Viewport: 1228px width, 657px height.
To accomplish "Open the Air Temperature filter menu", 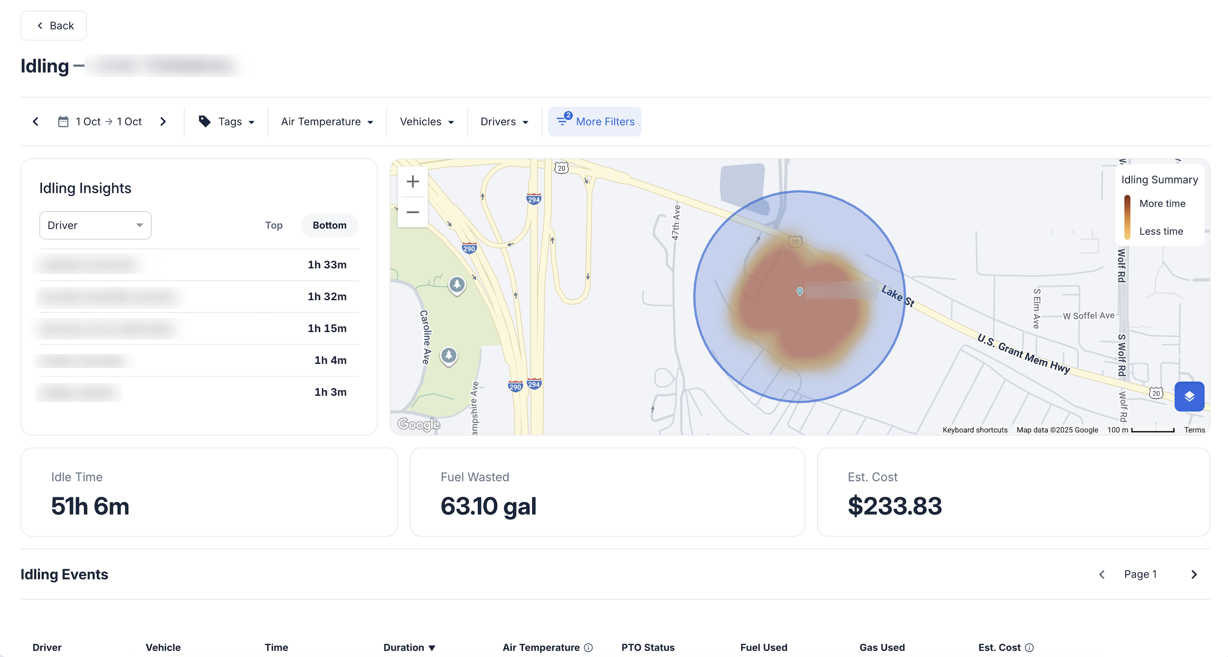I will point(326,121).
